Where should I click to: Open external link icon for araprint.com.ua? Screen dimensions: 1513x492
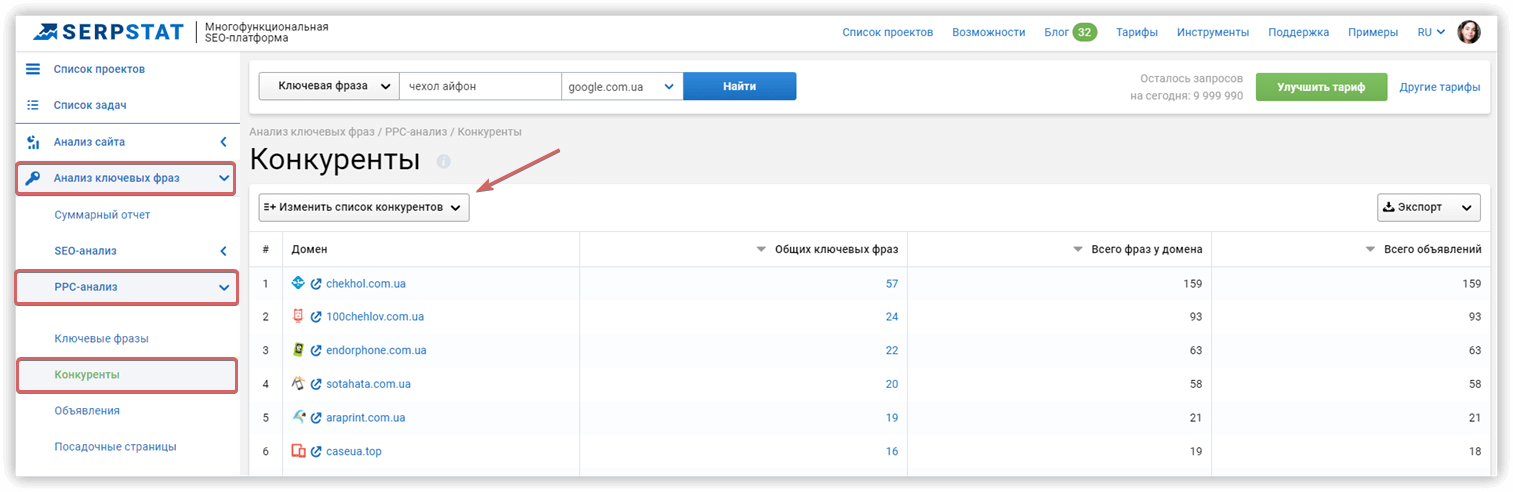click(316, 418)
